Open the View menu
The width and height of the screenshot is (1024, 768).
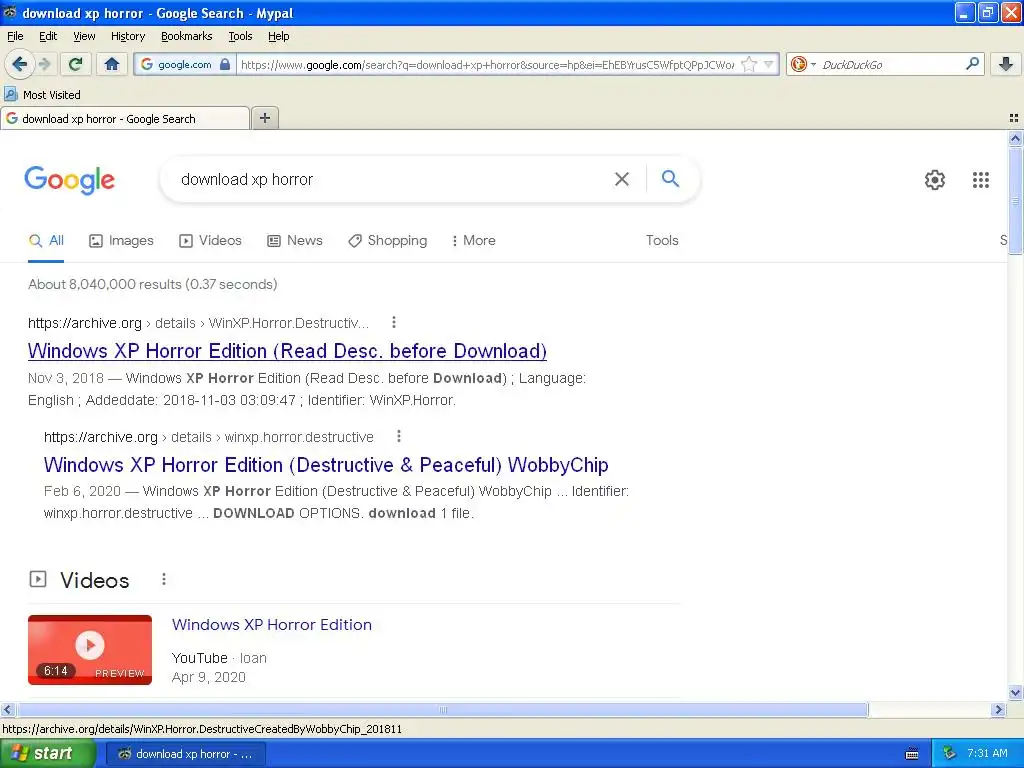[x=84, y=37]
